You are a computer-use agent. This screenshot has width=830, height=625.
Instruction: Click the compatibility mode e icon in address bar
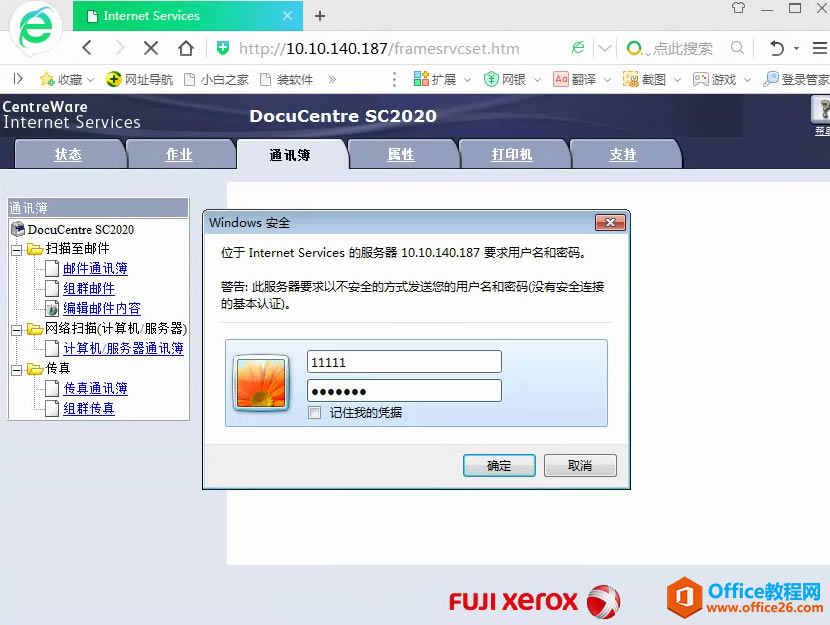(578, 48)
